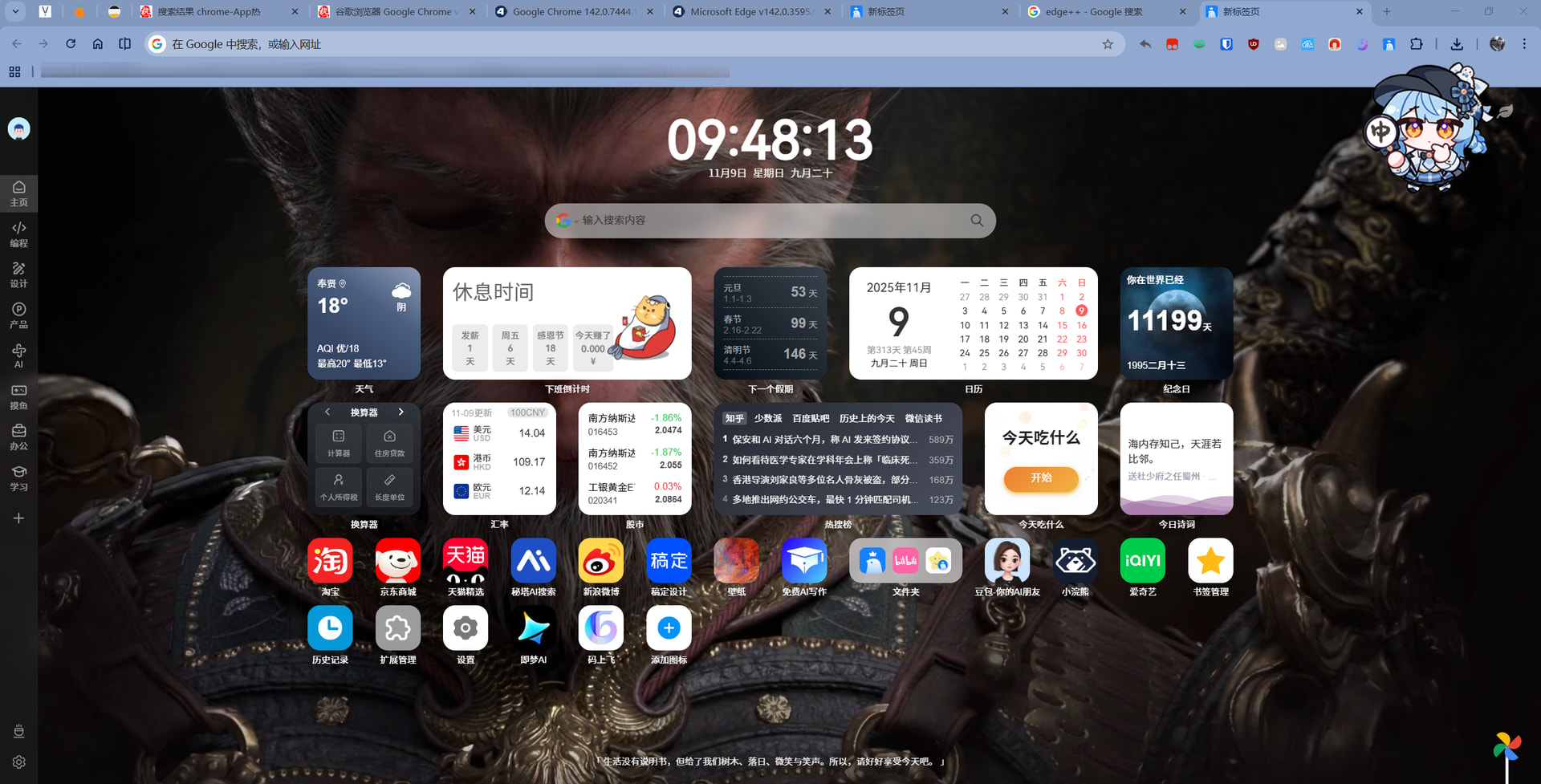Open the history (历史记录) clock icon
Viewport: 1541px width, 784px height.
point(330,628)
